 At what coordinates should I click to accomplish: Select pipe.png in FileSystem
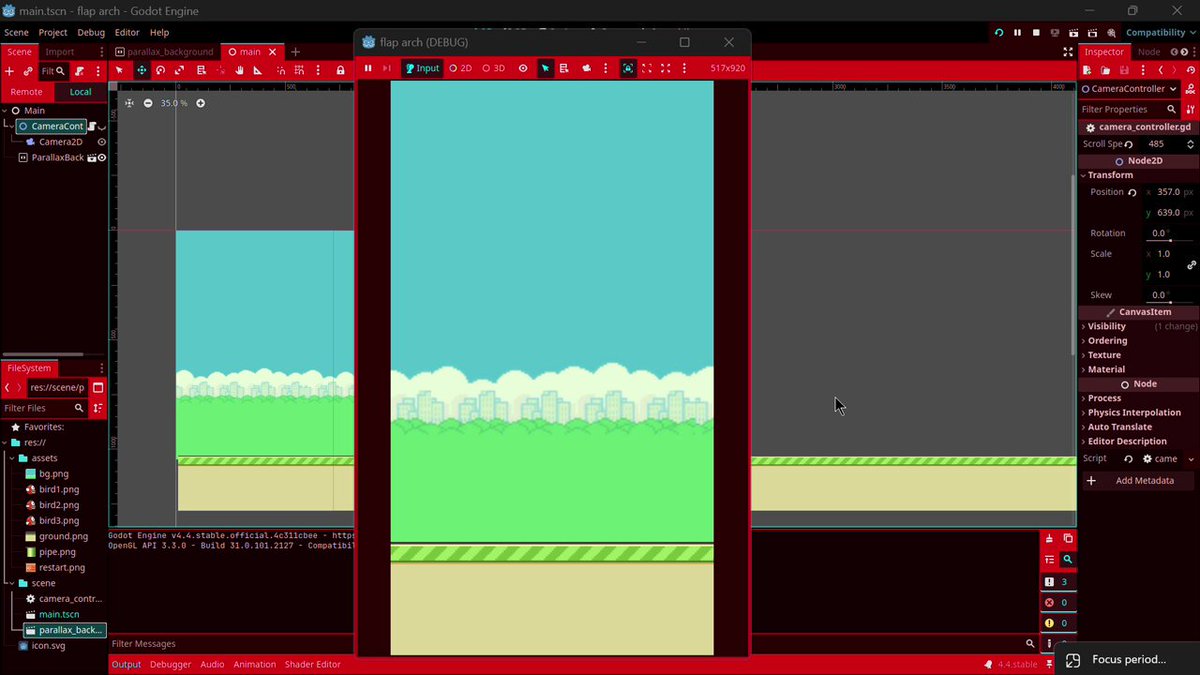pyautogui.click(x=57, y=552)
